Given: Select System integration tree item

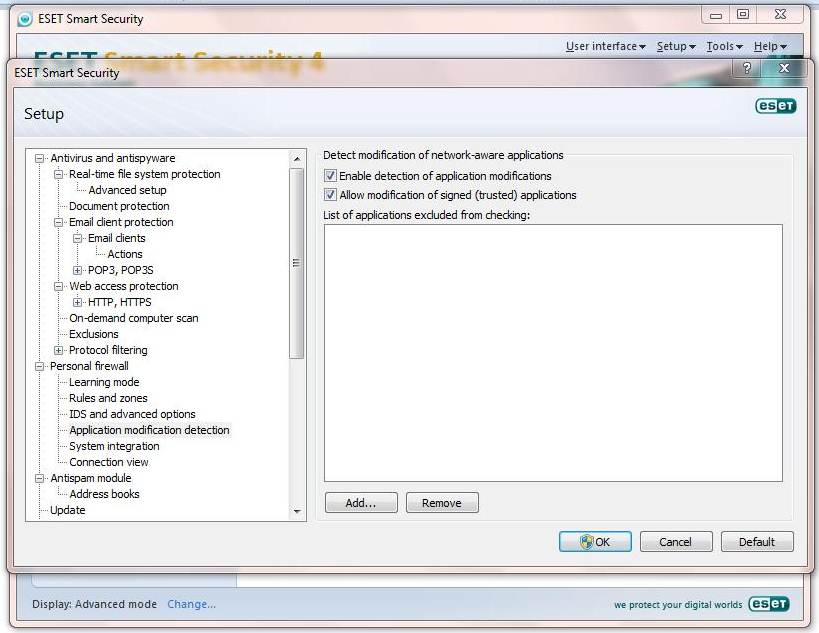Looking at the screenshot, I should [114, 446].
